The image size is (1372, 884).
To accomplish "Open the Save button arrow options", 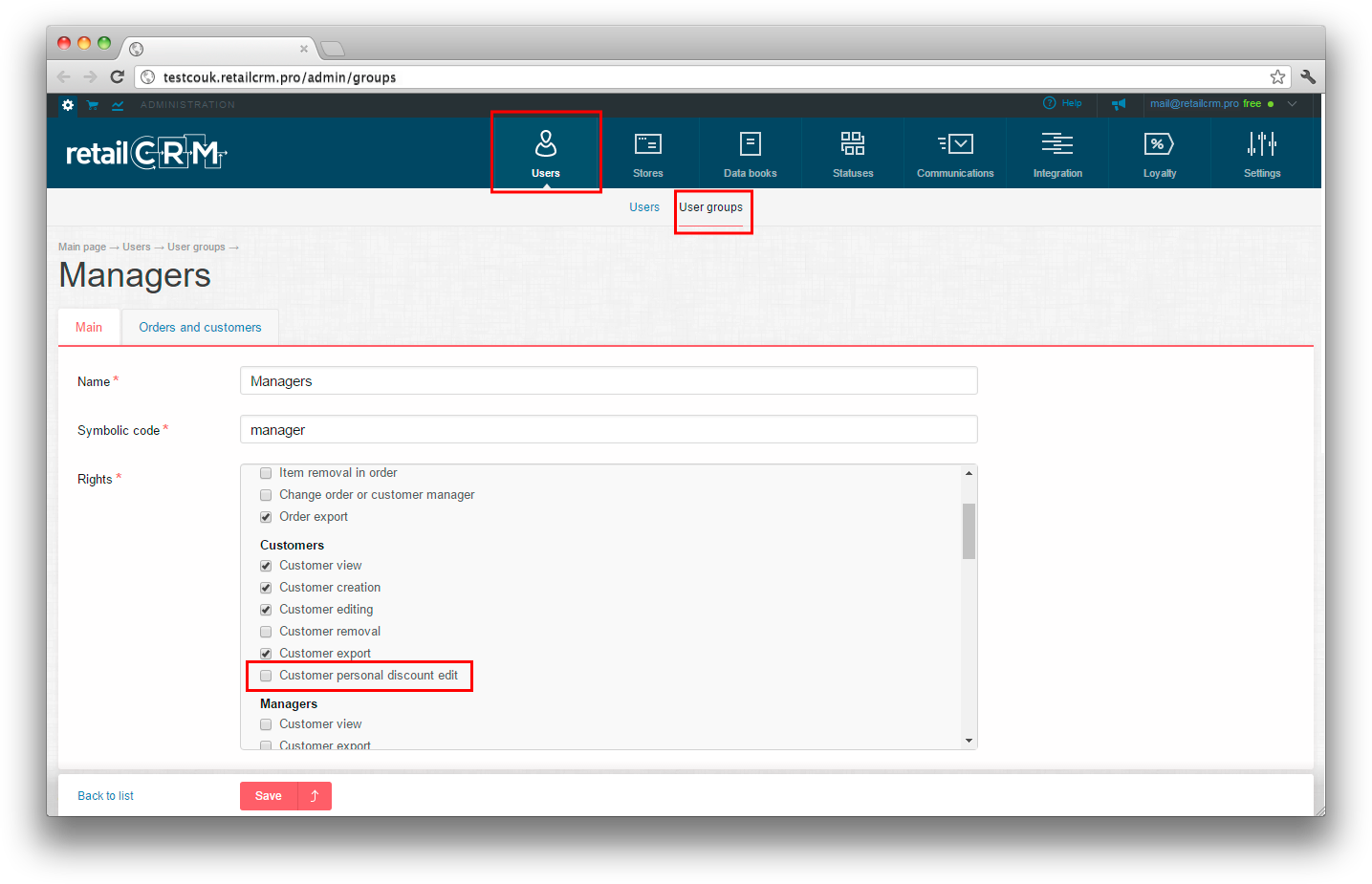I will [315, 796].
